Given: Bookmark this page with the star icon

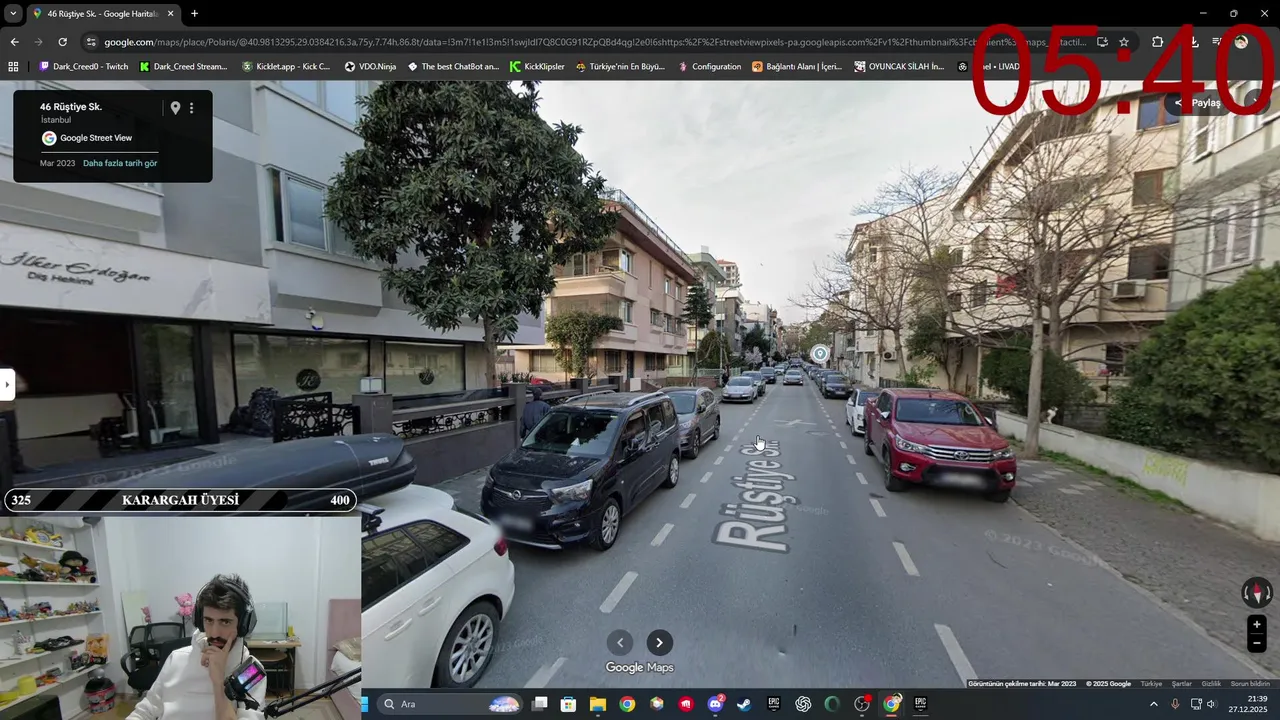Looking at the screenshot, I should pyautogui.click(x=1124, y=42).
